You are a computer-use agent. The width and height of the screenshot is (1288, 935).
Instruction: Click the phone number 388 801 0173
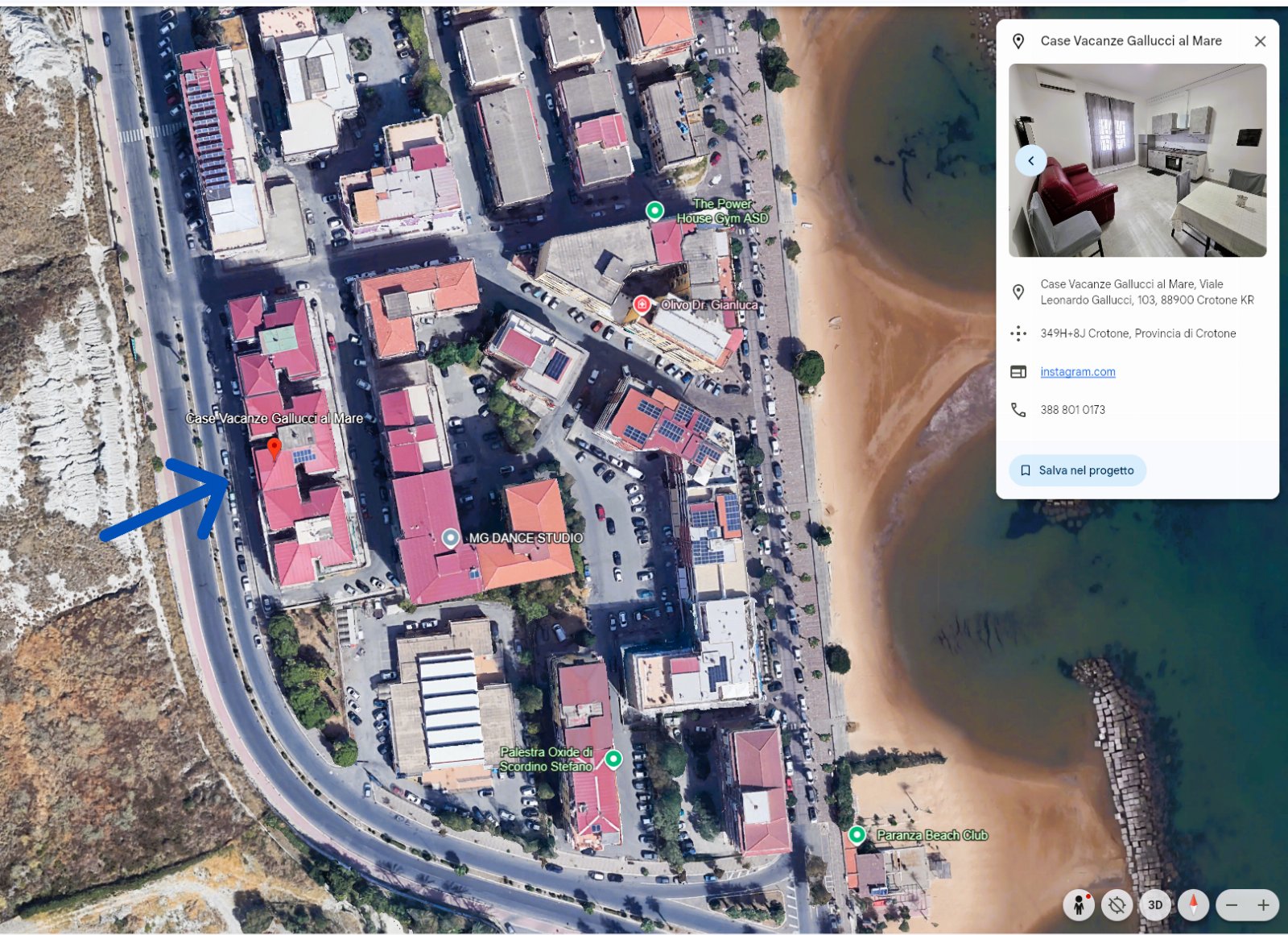[x=1073, y=410]
